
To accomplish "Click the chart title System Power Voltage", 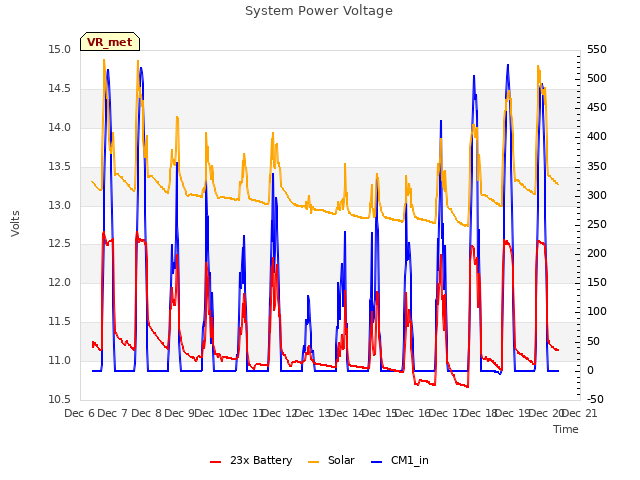I will 319,11.
